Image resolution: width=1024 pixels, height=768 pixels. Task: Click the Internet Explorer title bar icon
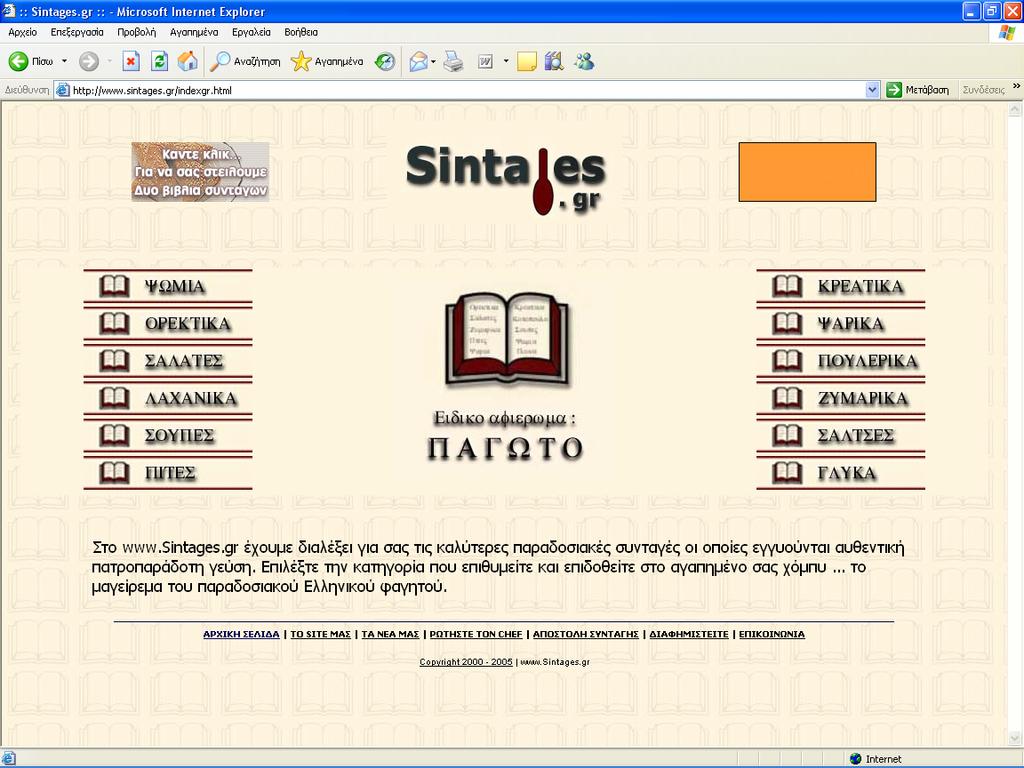pos(9,11)
